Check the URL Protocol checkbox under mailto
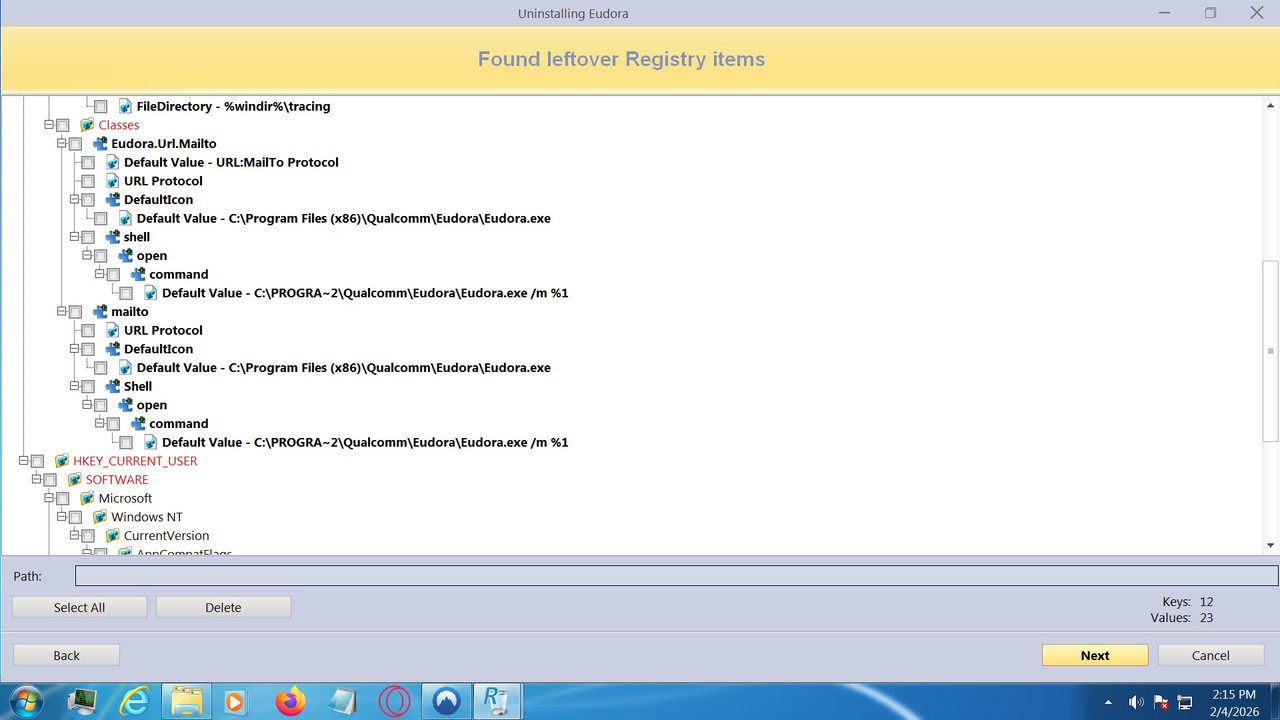This screenshot has width=1280, height=720. point(88,331)
